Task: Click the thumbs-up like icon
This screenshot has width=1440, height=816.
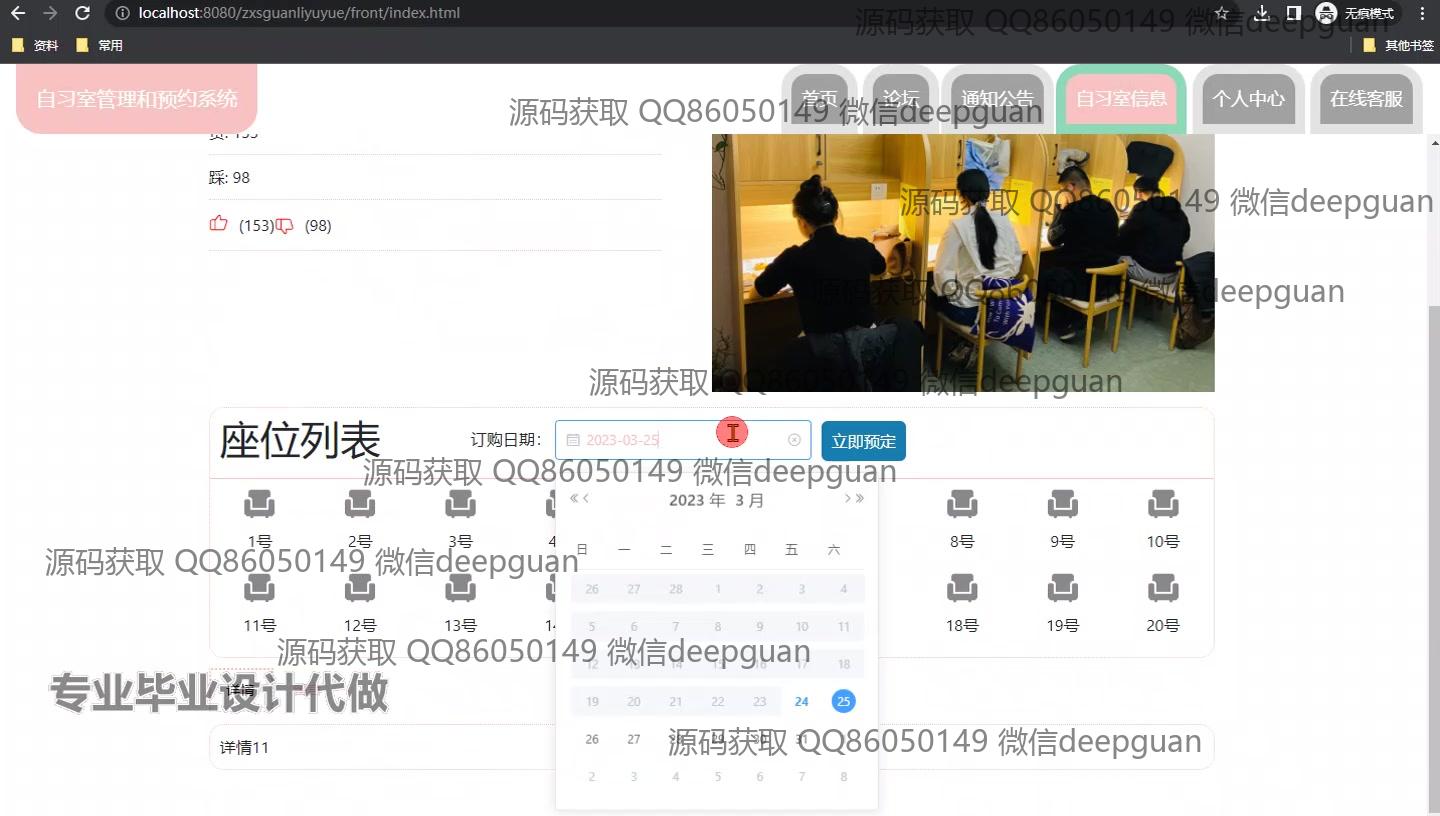Action: tap(219, 224)
